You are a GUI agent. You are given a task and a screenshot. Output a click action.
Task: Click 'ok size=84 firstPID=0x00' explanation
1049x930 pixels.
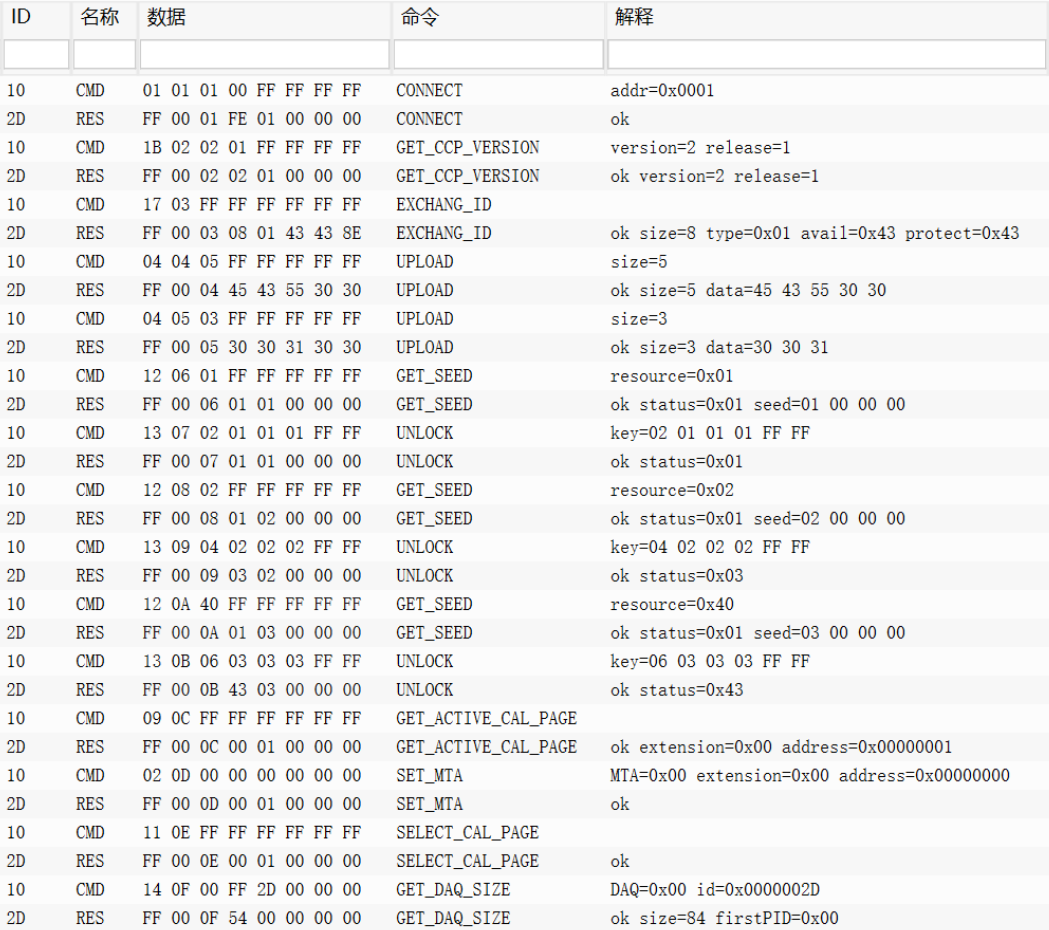coord(724,918)
